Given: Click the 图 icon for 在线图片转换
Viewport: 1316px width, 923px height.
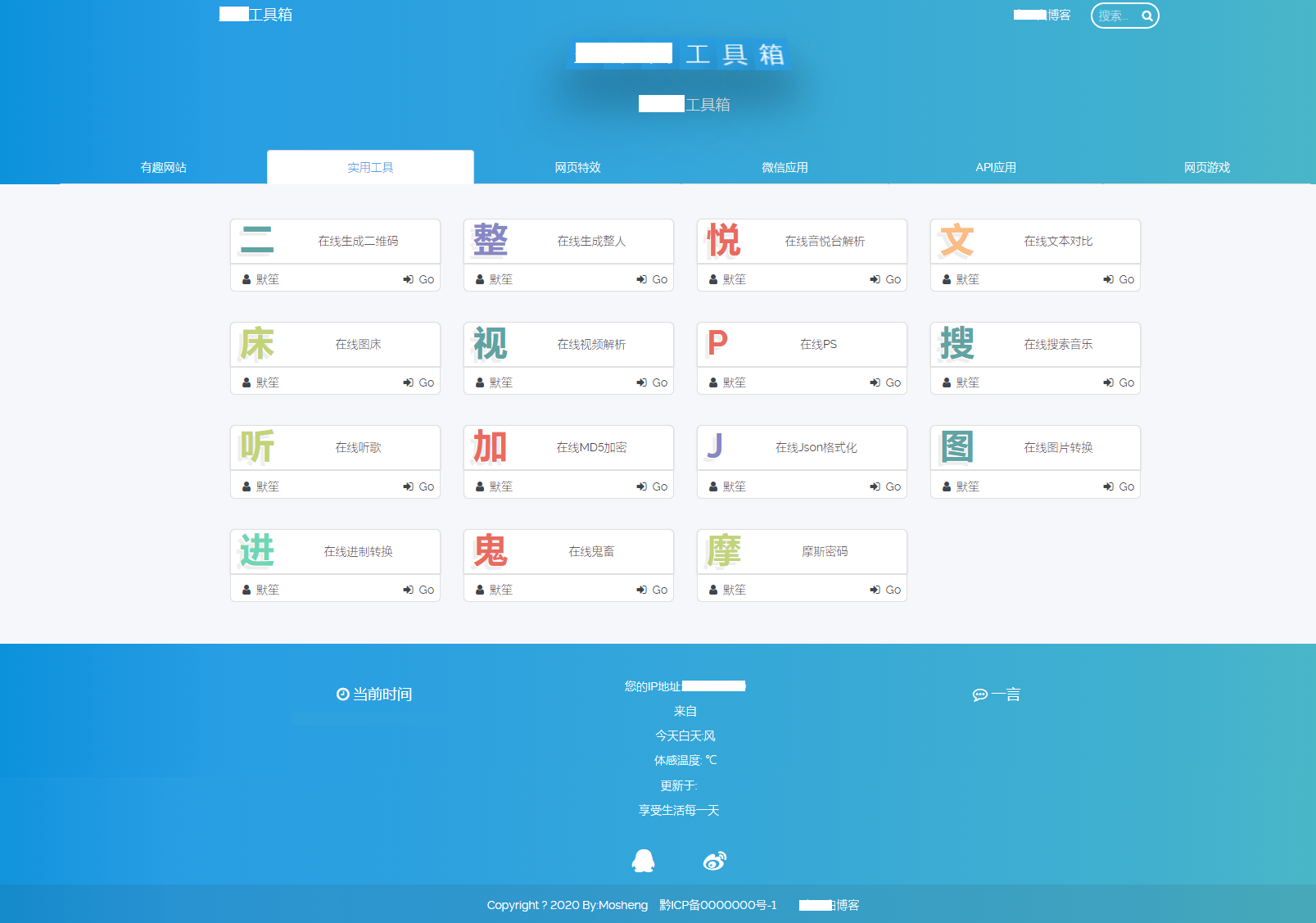Looking at the screenshot, I should [x=957, y=447].
